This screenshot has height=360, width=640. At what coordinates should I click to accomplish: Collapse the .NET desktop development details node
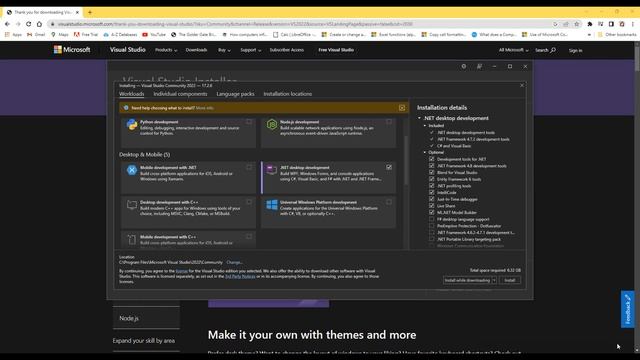[x=419, y=118]
